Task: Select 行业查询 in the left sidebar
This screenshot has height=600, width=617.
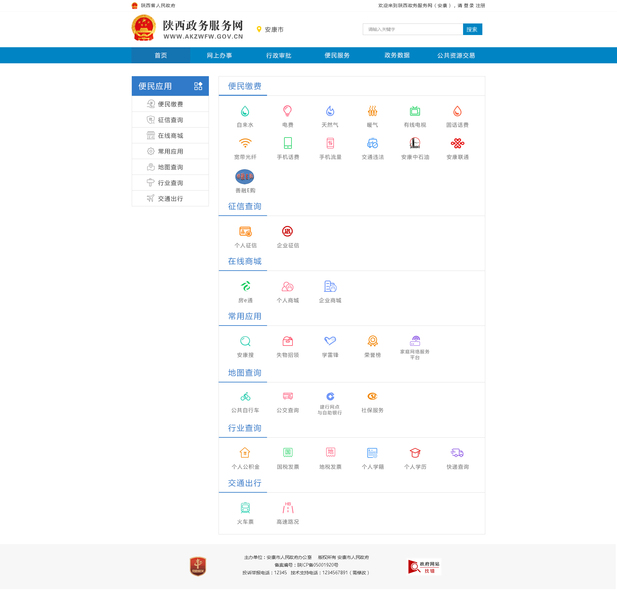Action: [x=170, y=183]
